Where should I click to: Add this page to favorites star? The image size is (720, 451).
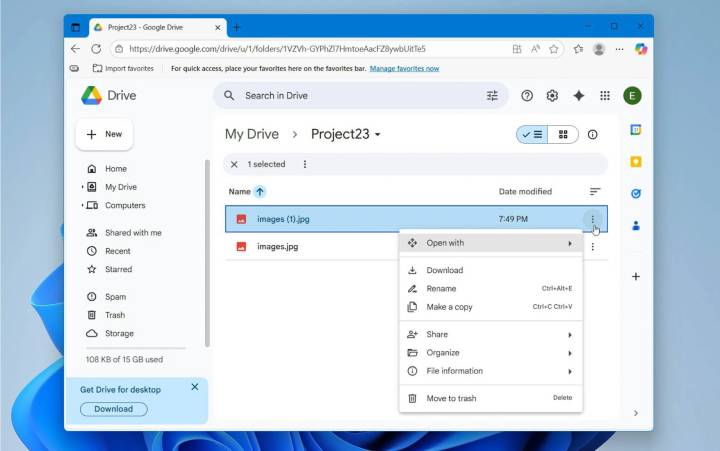(554, 49)
